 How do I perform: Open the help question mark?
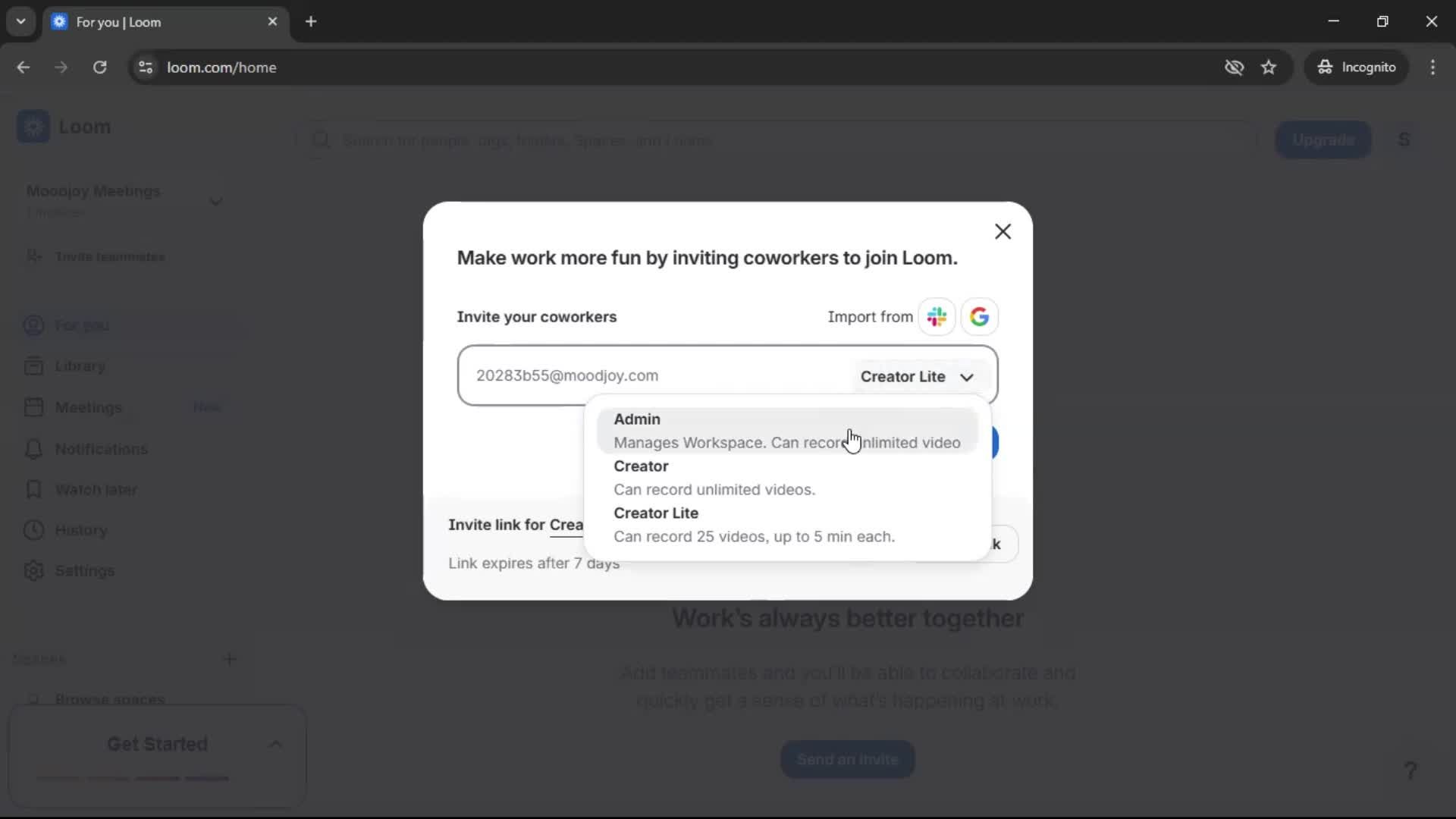point(1410,770)
